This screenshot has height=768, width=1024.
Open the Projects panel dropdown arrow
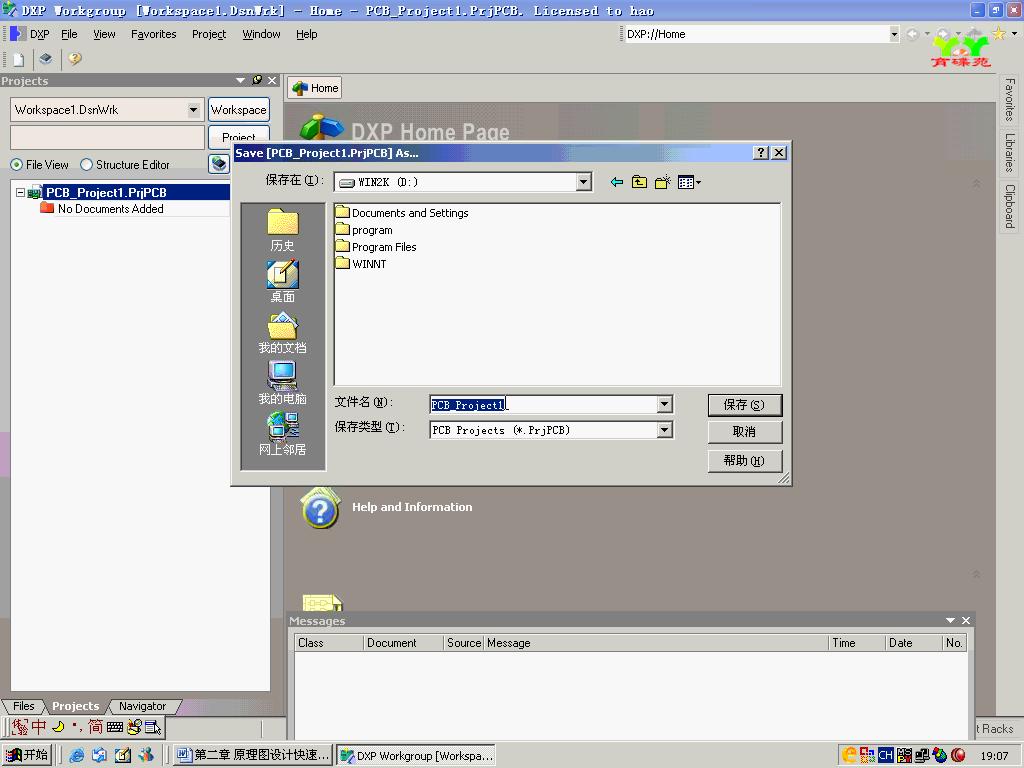coord(240,80)
